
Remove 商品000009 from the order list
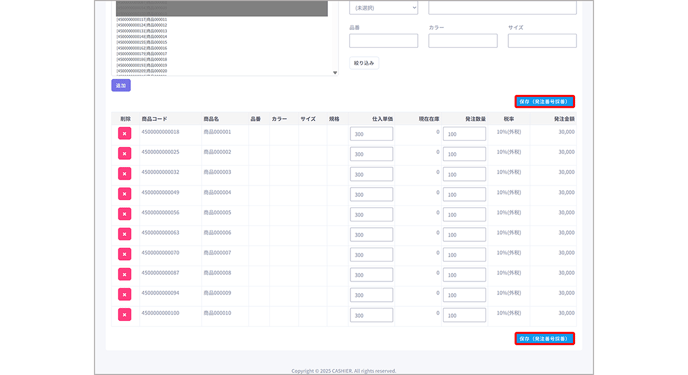(125, 294)
